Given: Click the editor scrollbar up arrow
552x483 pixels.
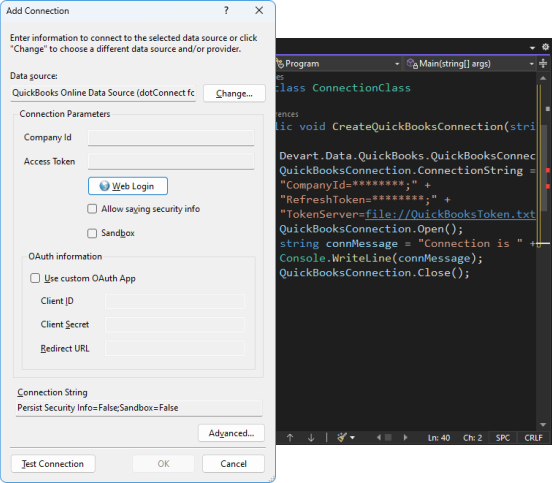Looking at the screenshot, I should pos(543,78).
